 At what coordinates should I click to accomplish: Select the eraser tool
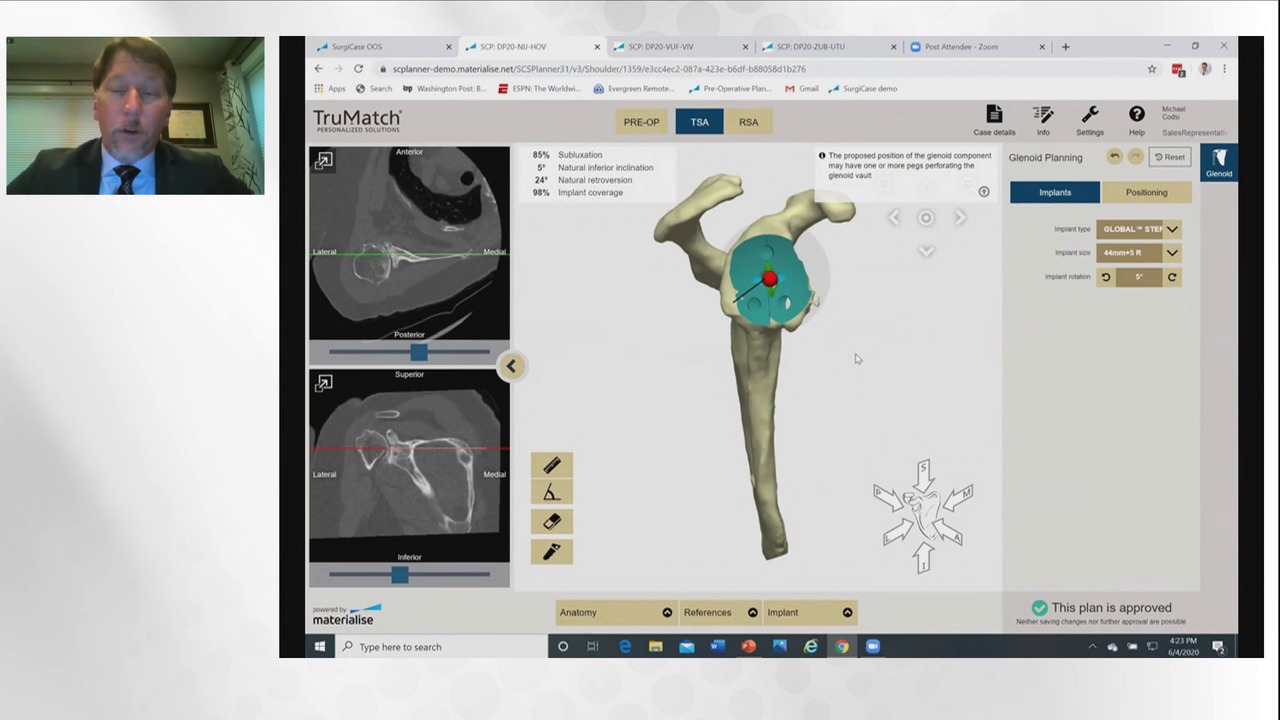click(x=551, y=522)
